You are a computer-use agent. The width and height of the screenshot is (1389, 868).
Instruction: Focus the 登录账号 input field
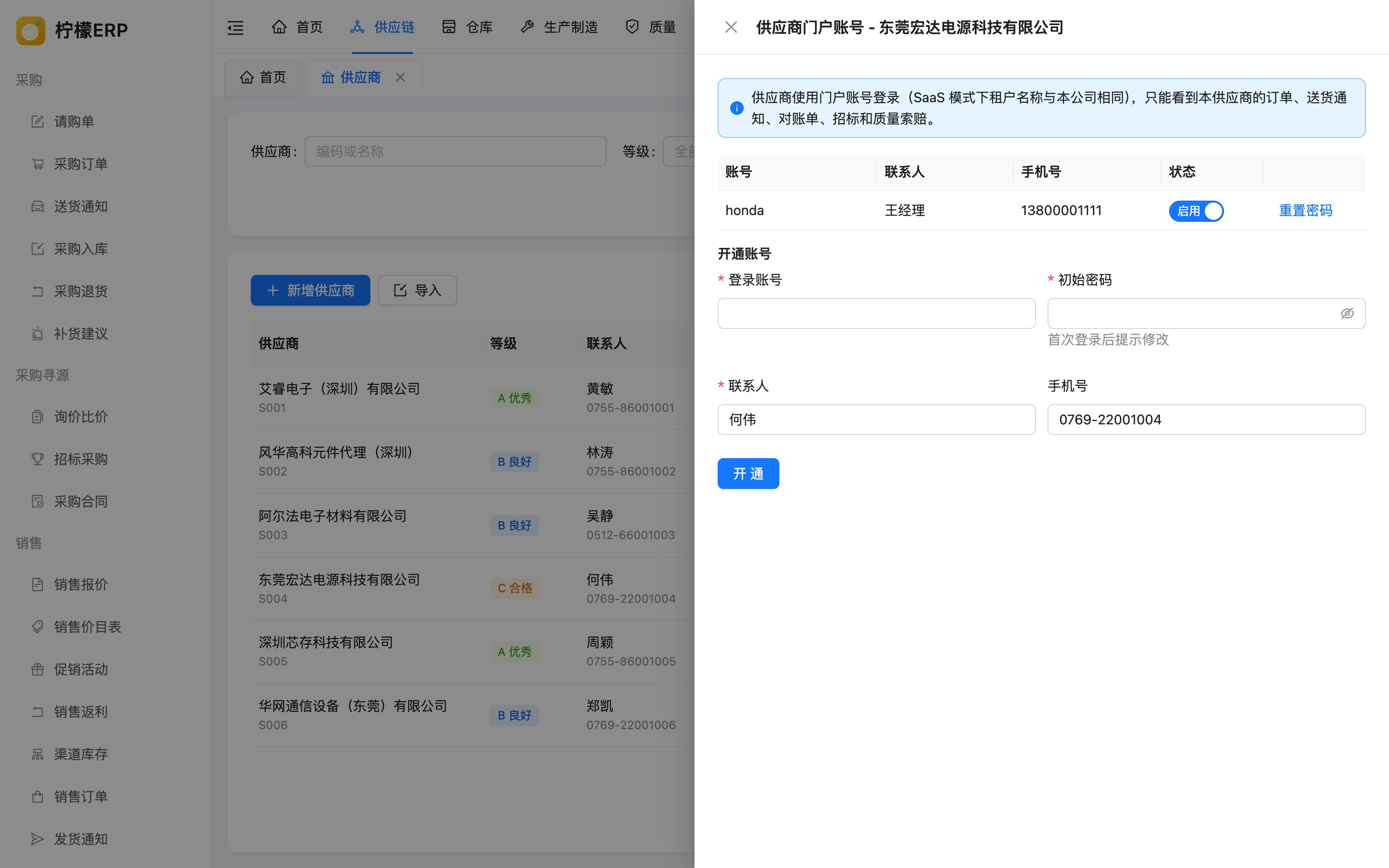point(876,313)
